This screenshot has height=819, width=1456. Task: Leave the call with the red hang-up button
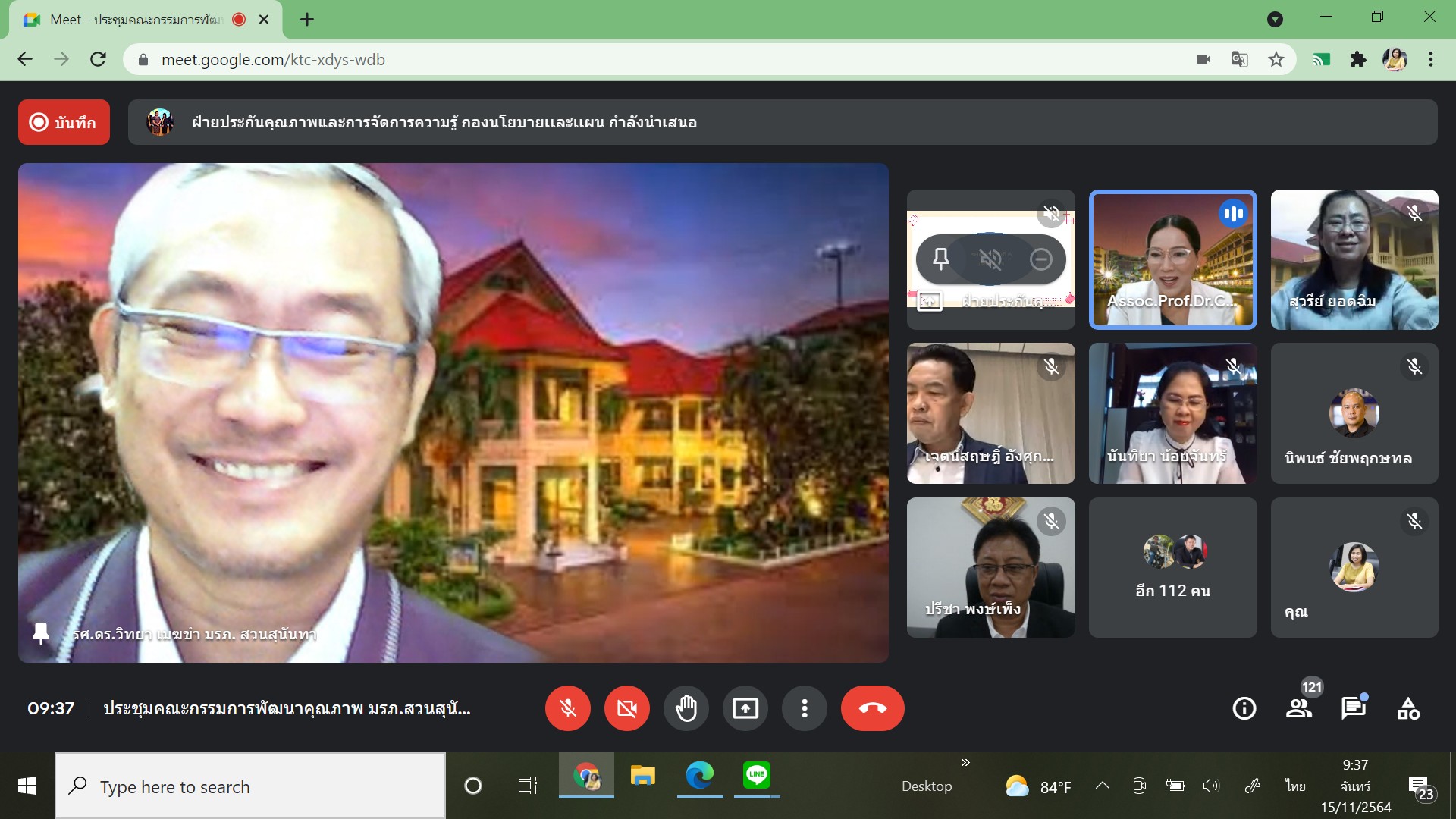click(x=872, y=708)
